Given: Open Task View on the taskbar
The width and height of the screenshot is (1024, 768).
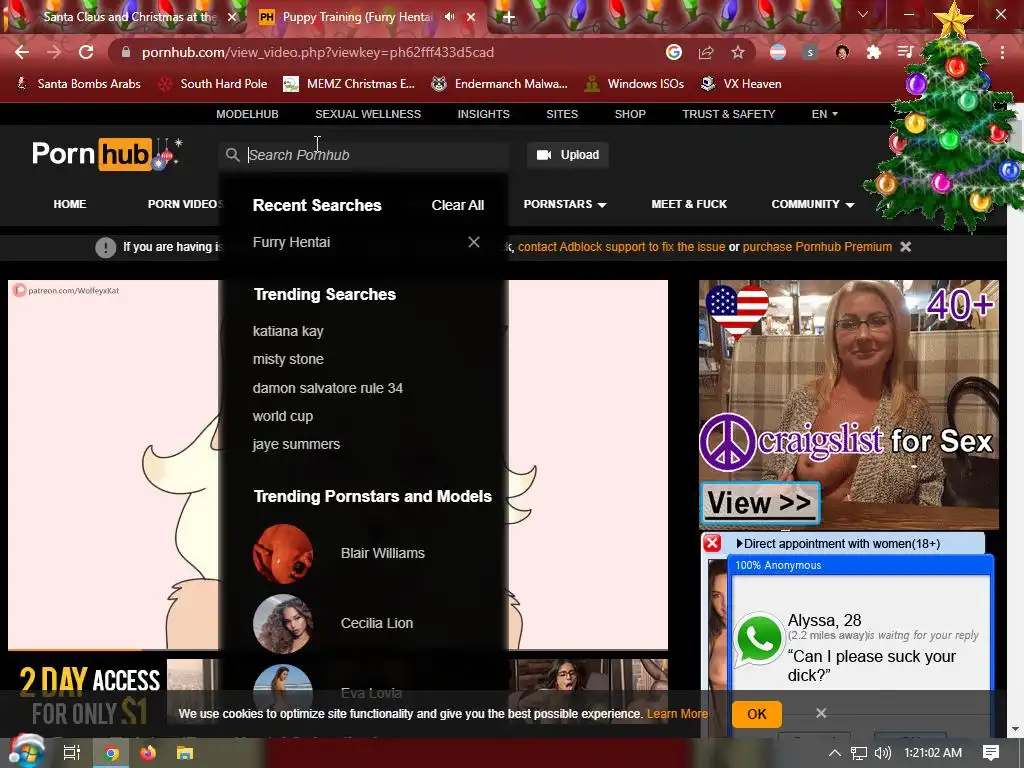Looking at the screenshot, I should (x=71, y=753).
